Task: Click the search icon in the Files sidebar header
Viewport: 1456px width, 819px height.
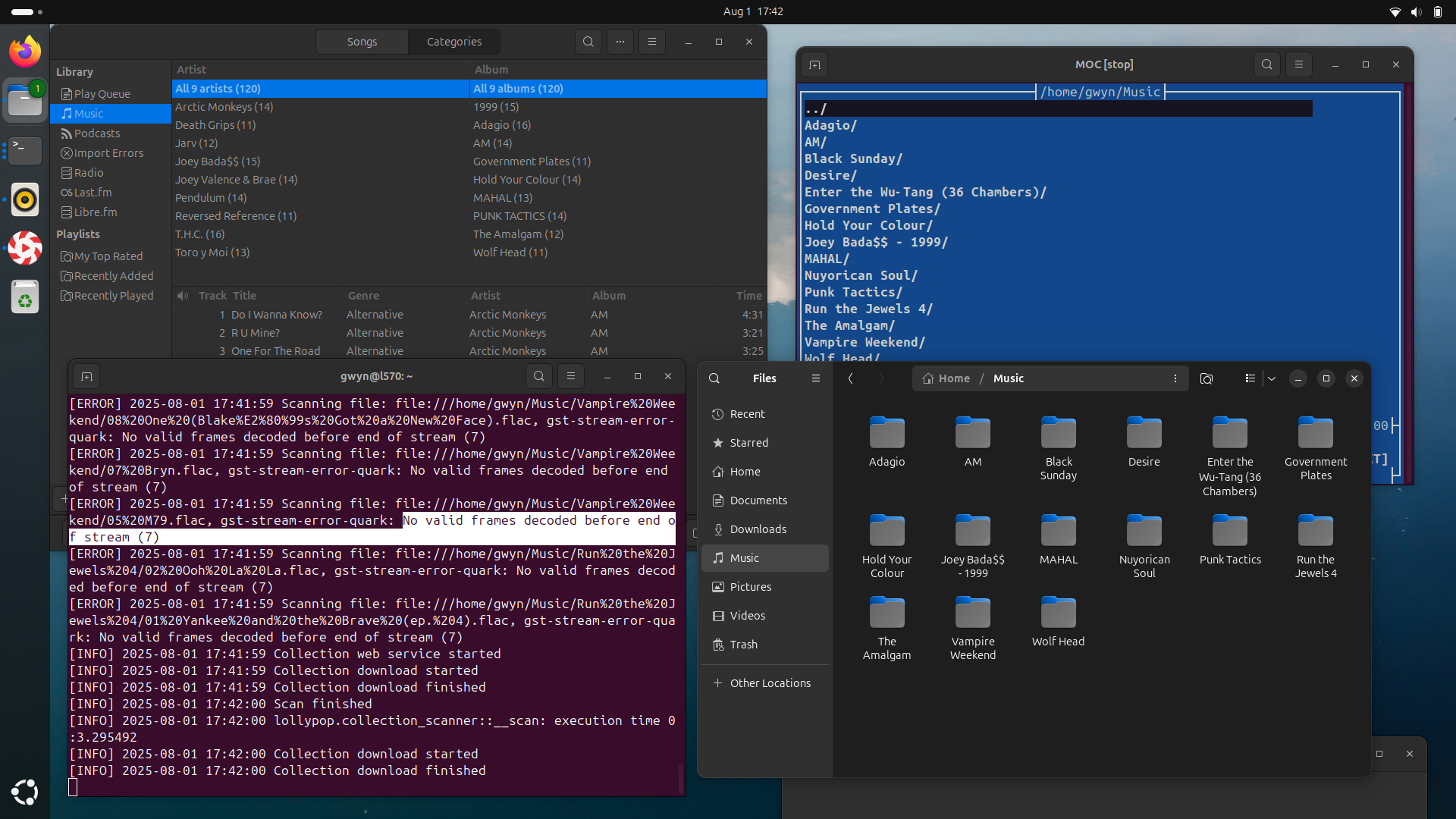Action: (x=714, y=378)
